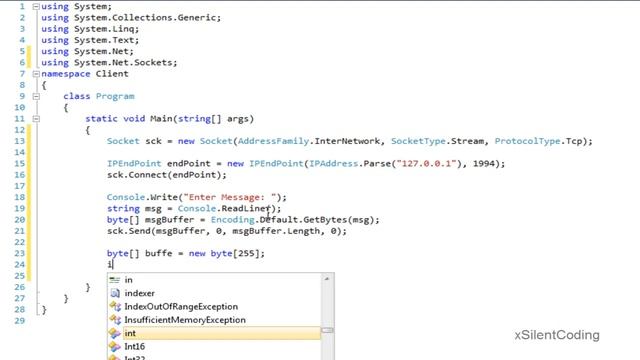Place the cursor after the typed 'i' on line 24
Screen dimensions: 640x360
coord(112,264)
